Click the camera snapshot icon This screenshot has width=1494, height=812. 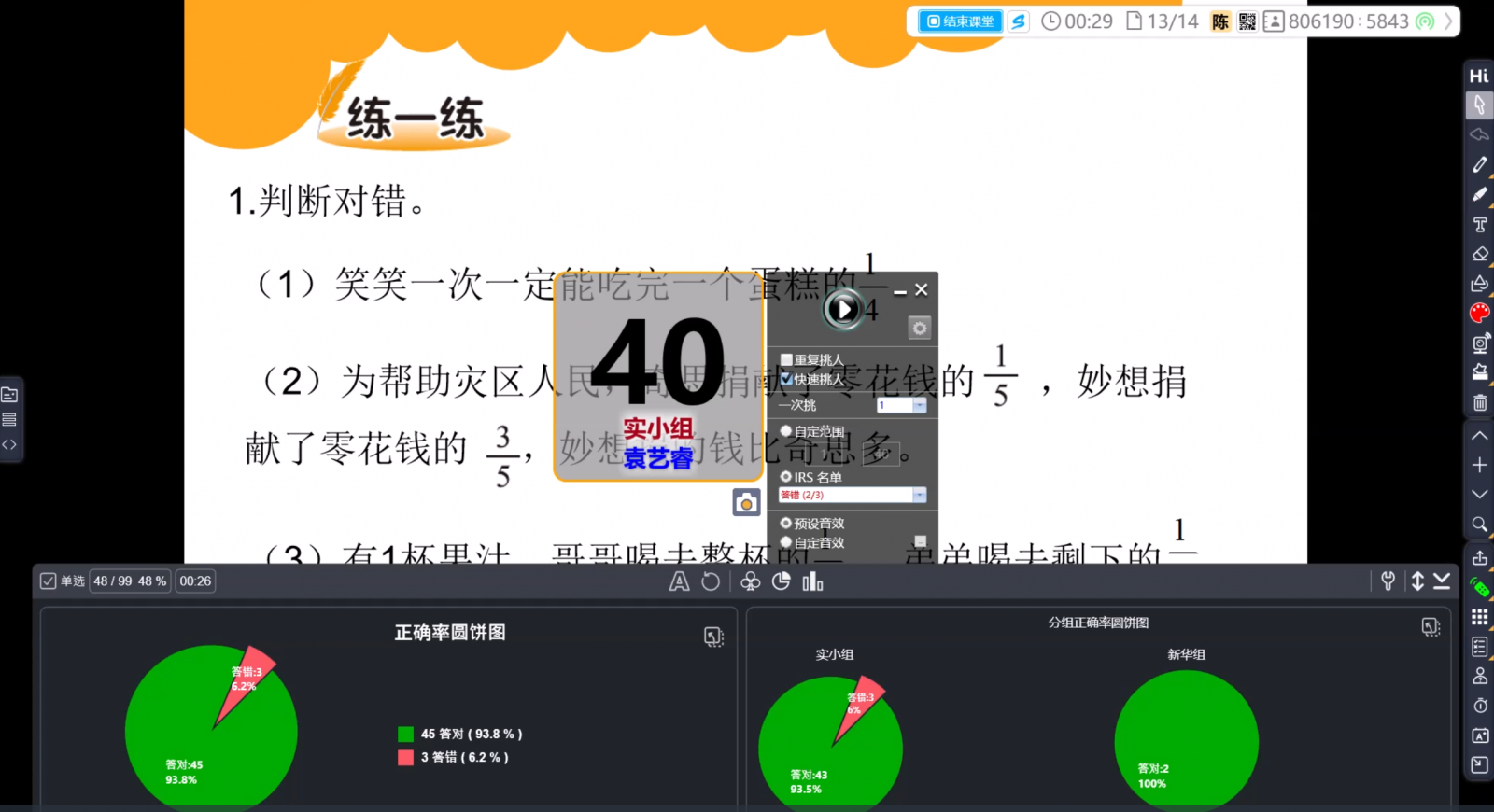coord(746,503)
